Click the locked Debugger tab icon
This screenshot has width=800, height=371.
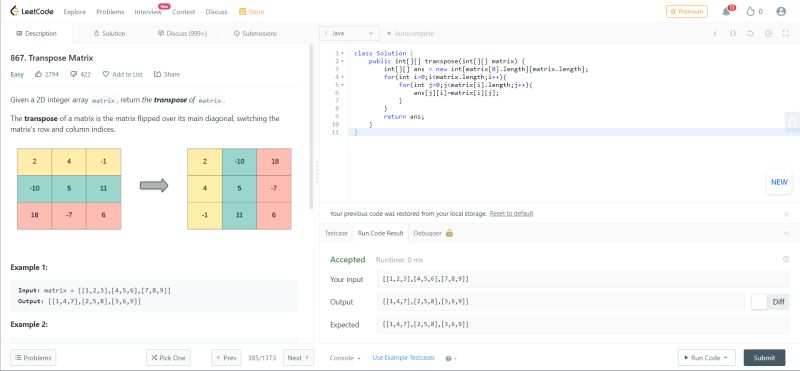(449, 233)
